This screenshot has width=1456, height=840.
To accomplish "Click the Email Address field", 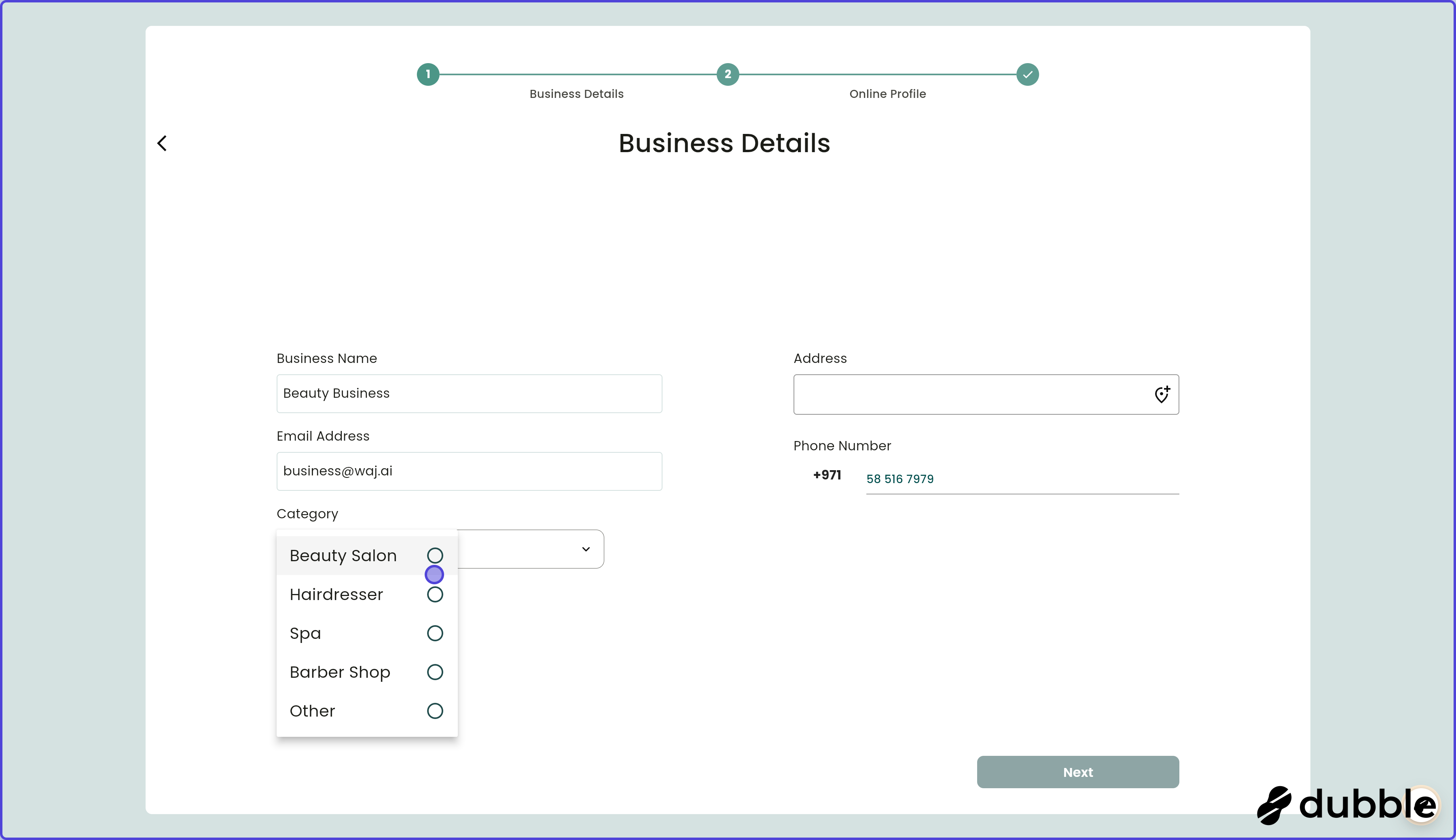I will [469, 471].
